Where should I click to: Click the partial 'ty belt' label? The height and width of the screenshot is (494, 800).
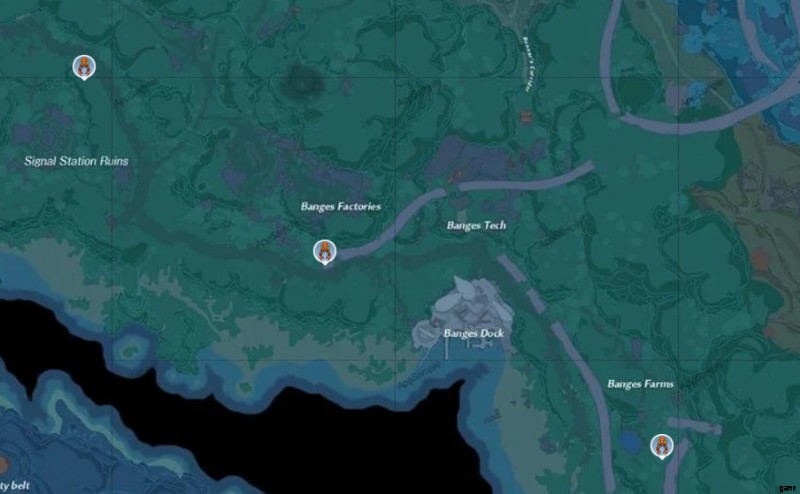(x=15, y=485)
